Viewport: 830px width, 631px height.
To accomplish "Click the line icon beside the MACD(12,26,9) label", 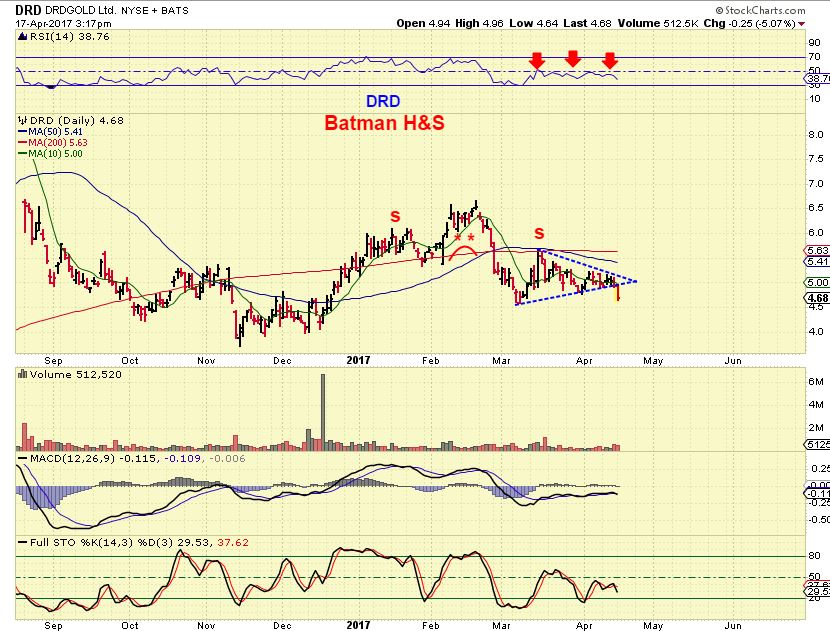I will pos(22,458).
